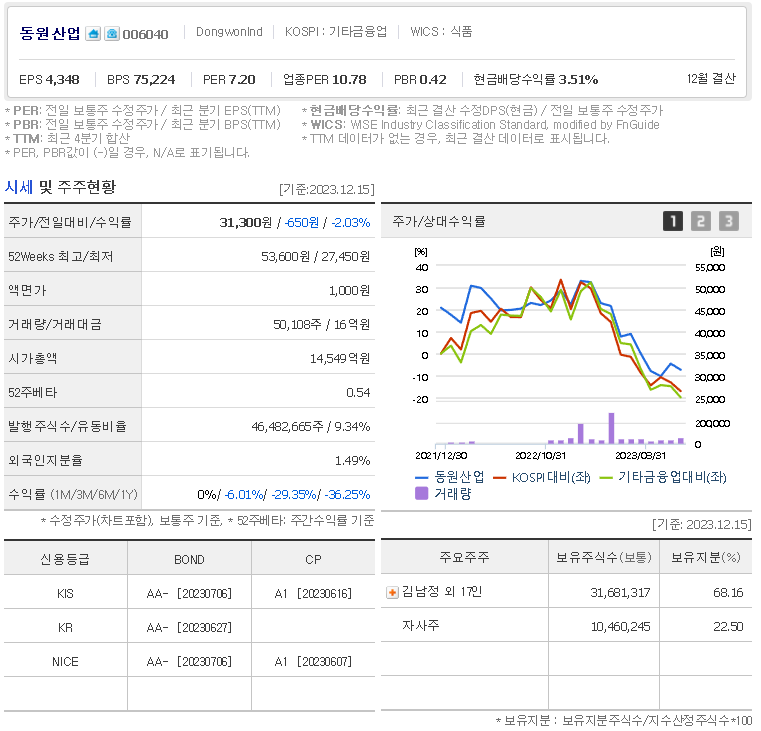Click the 시가총액 14,549억원 value

click(x=340, y=359)
